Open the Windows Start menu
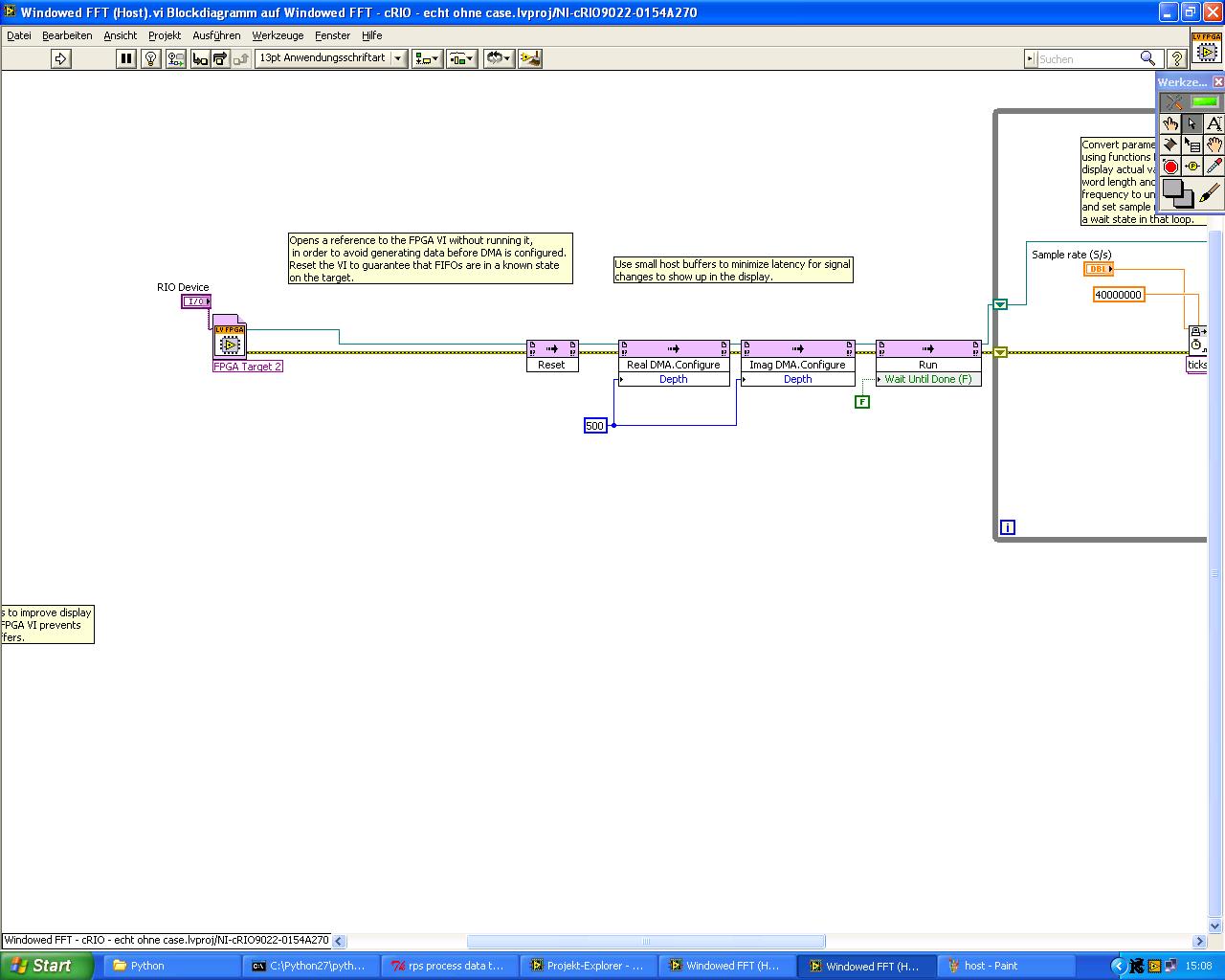1225x980 pixels. pyautogui.click(x=47, y=966)
